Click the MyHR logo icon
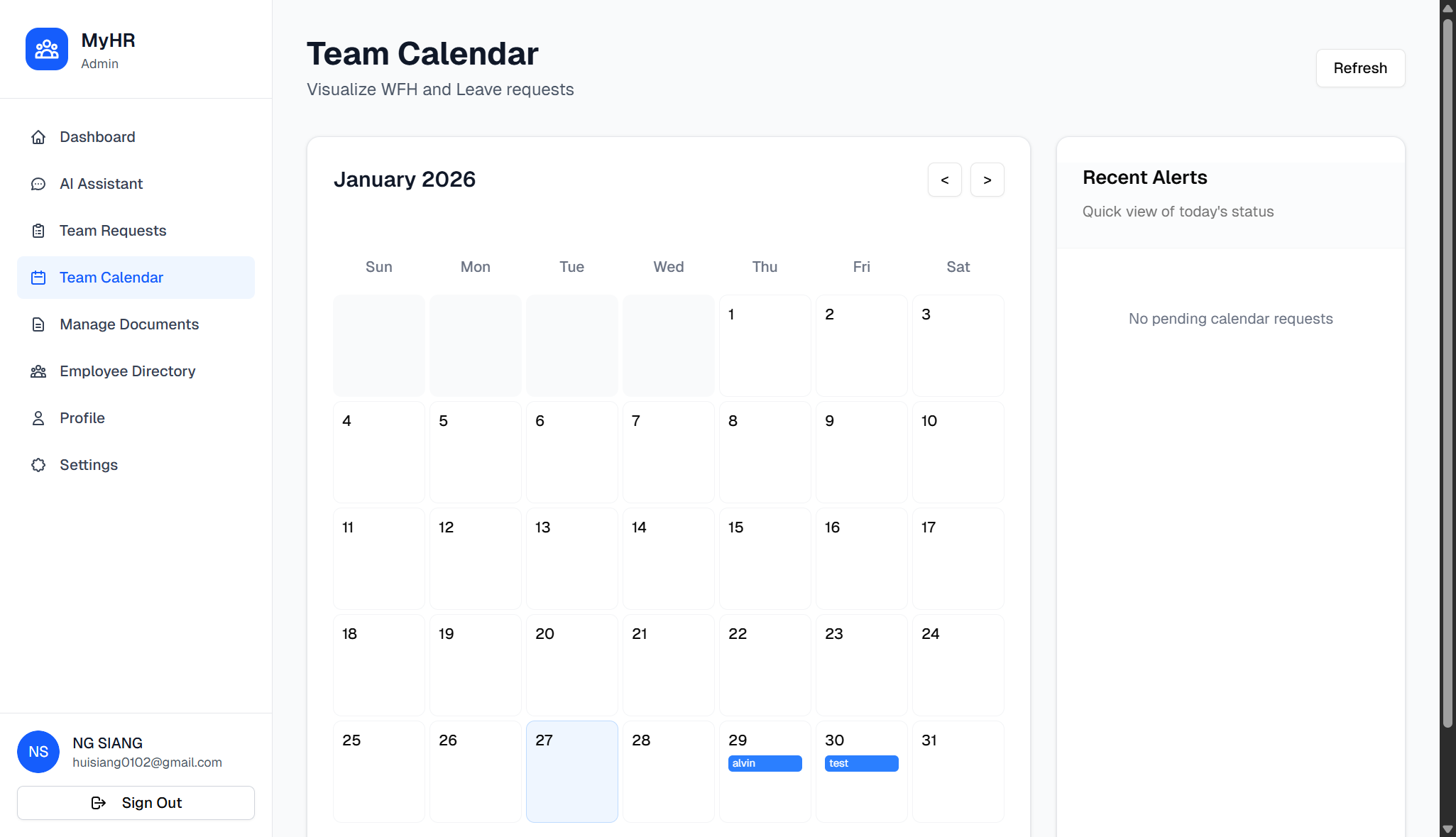This screenshot has height=837, width=1456. [x=47, y=49]
